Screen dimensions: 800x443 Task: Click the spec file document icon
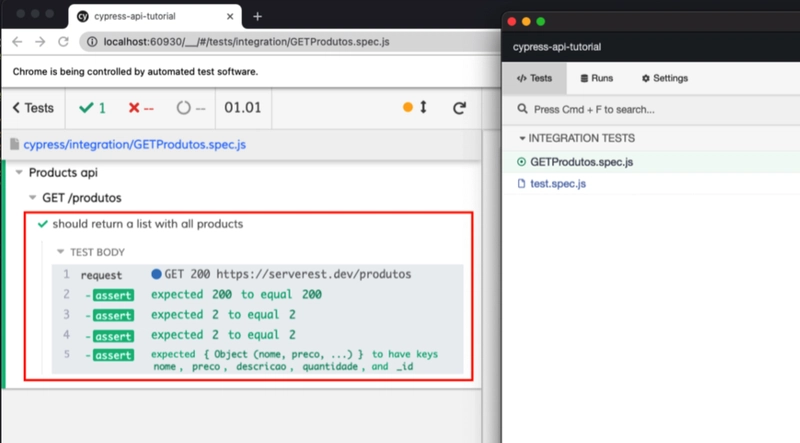coord(15,144)
